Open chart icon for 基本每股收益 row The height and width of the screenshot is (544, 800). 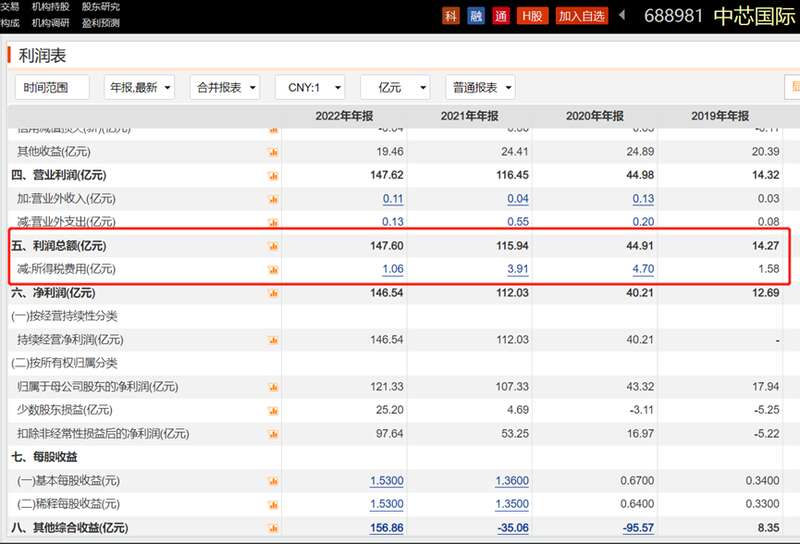point(273,481)
